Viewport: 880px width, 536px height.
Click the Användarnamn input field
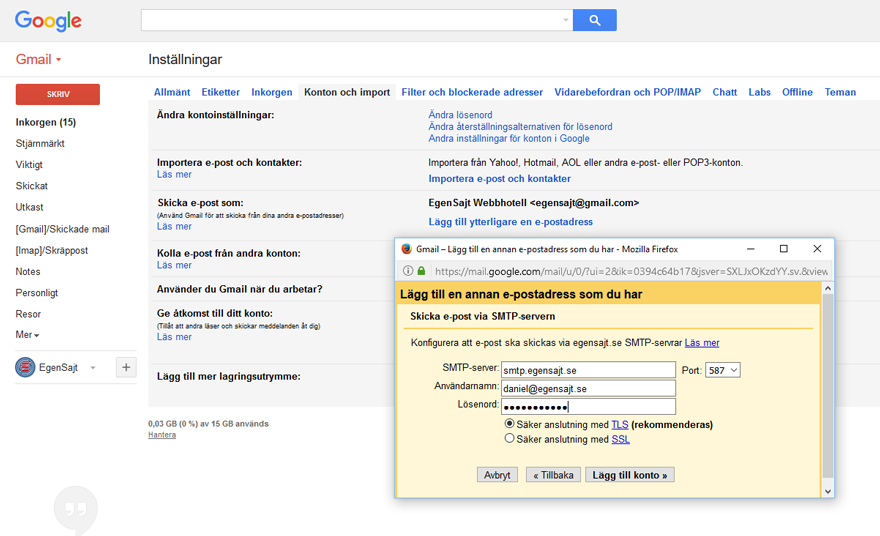(x=588, y=388)
